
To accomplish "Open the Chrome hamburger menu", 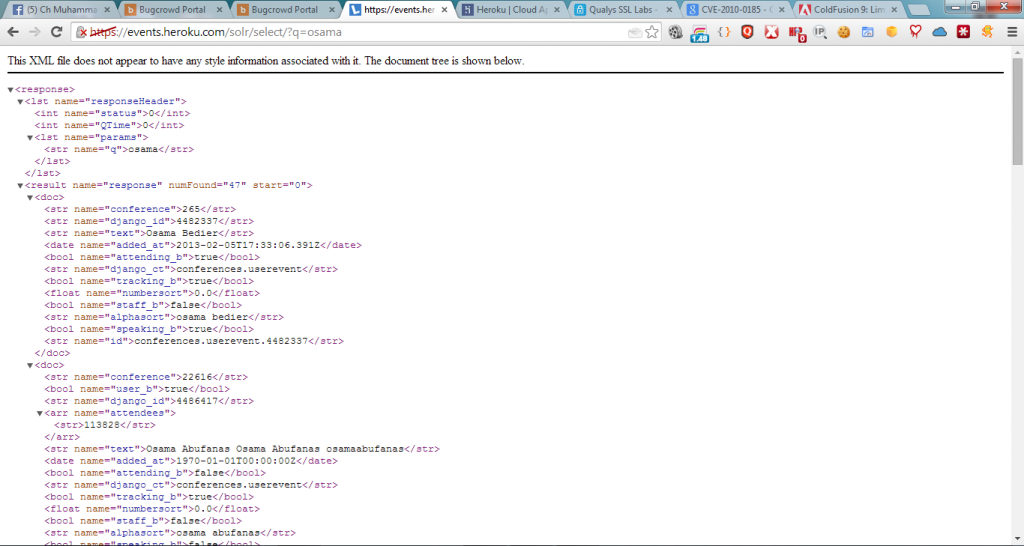I will [x=1012, y=32].
